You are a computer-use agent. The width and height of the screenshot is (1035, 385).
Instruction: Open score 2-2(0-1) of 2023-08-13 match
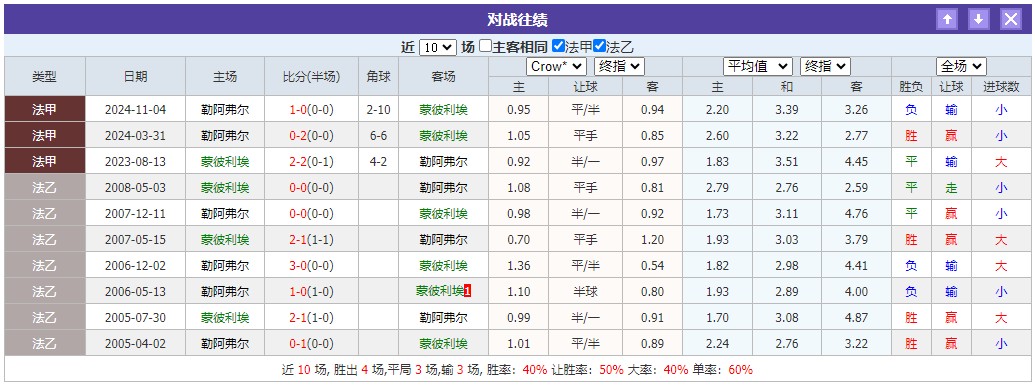[312, 161]
